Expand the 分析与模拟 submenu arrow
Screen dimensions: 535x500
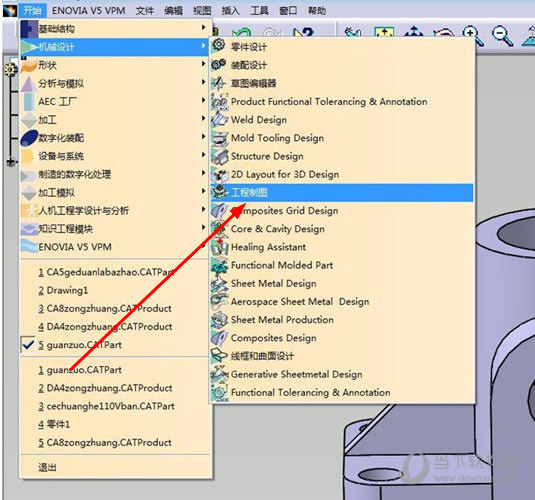[203, 82]
